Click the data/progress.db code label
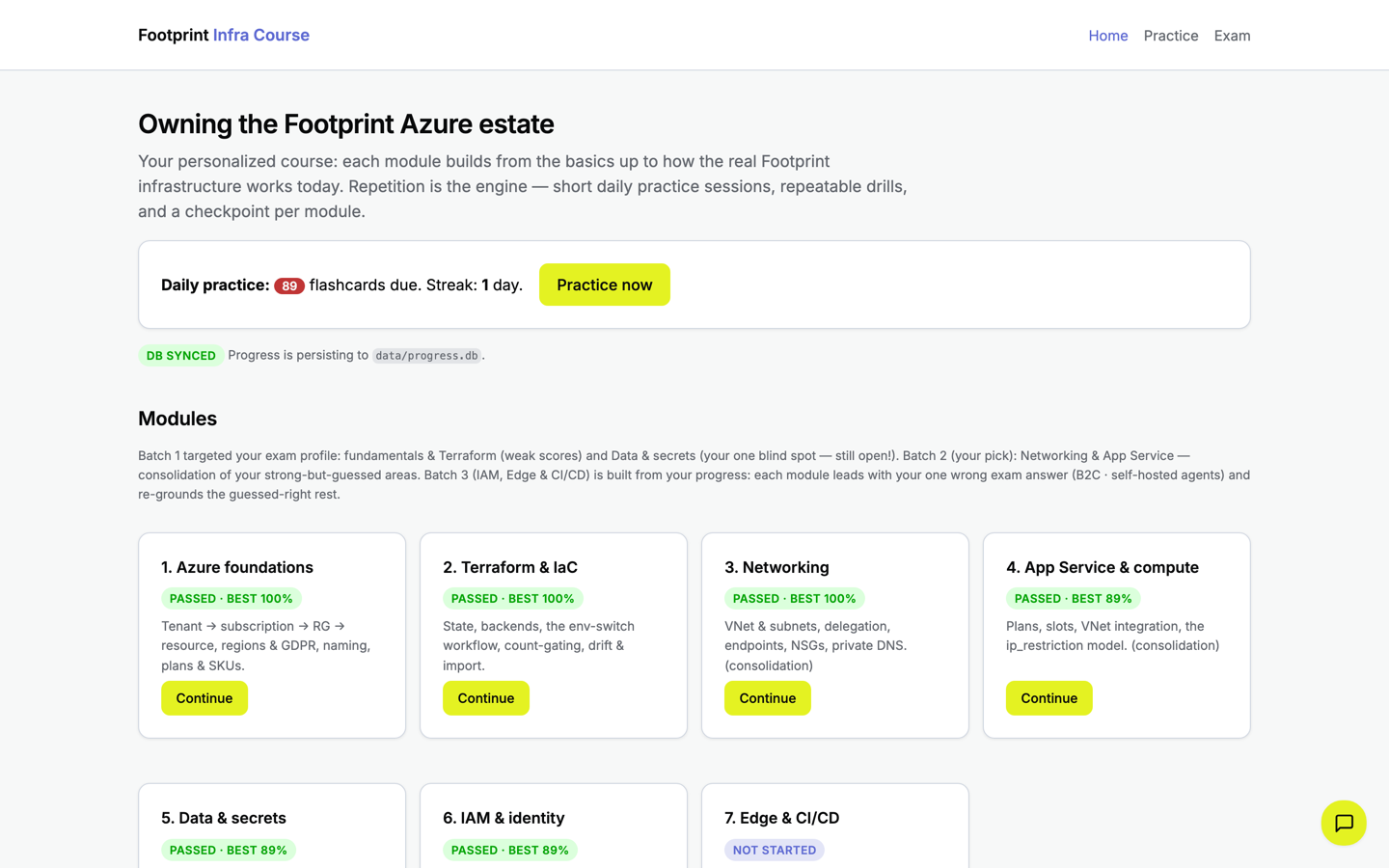Viewport: 1389px width, 868px height. (x=427, y=356)
